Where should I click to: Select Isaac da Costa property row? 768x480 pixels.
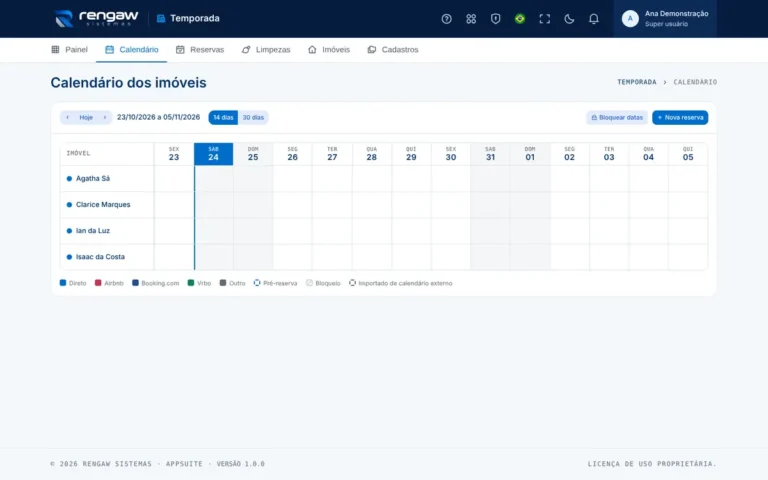click(x=107, y=257)
